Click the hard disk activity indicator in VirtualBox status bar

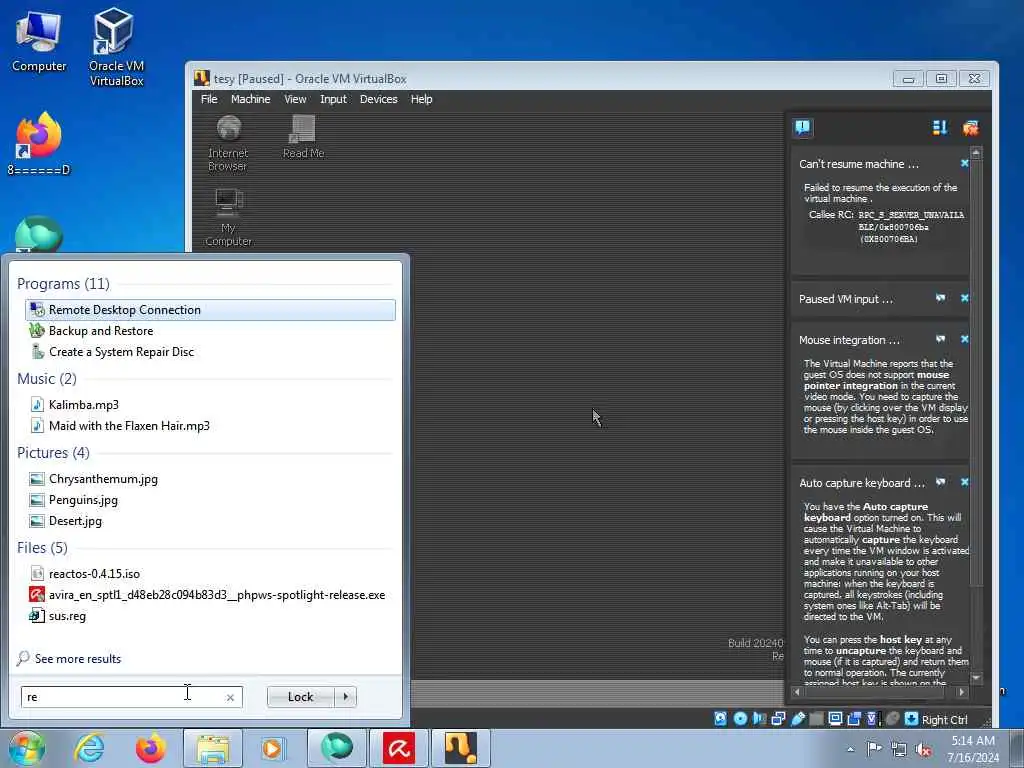coord(721,719)
